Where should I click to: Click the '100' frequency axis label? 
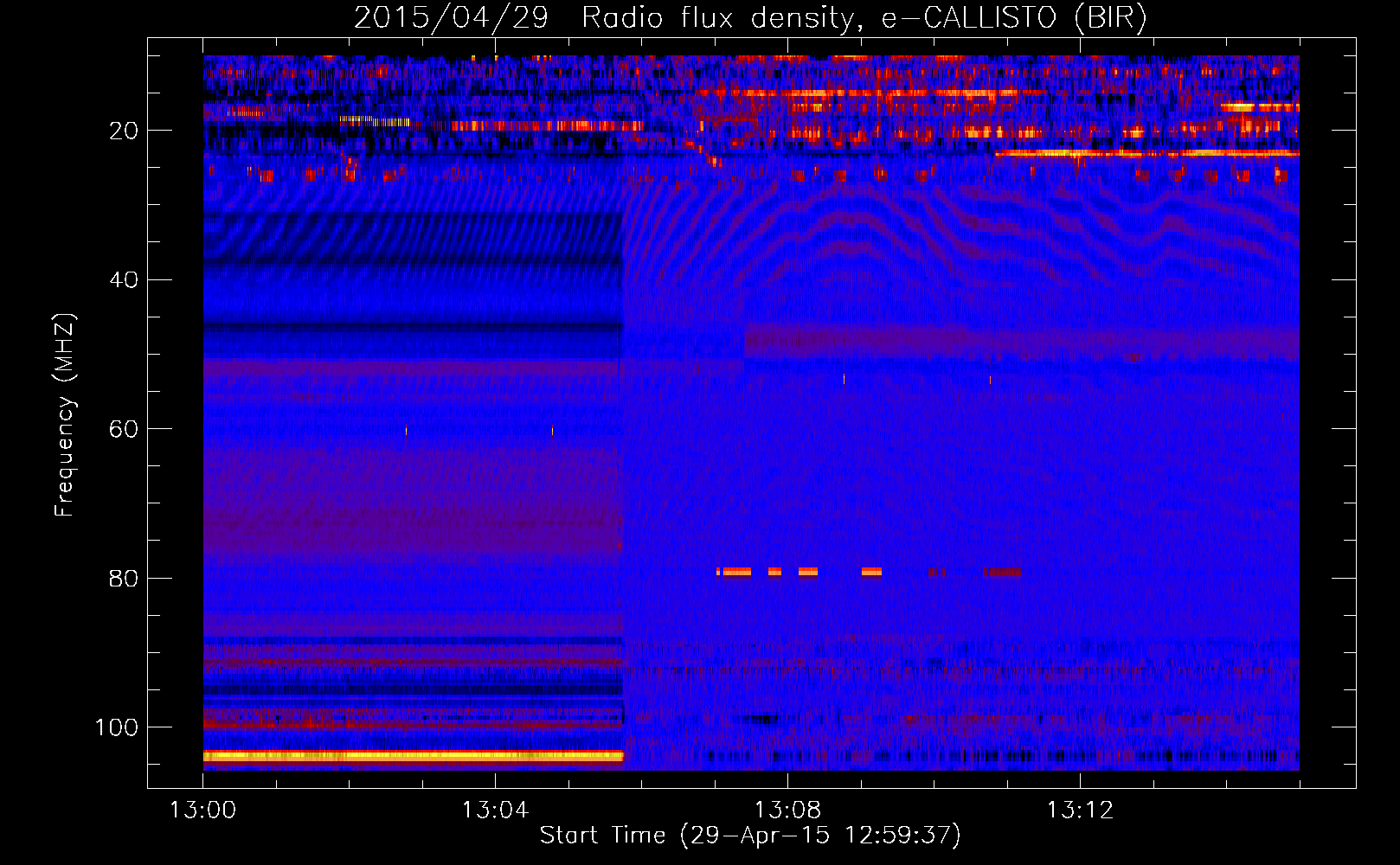coord(117,727)
